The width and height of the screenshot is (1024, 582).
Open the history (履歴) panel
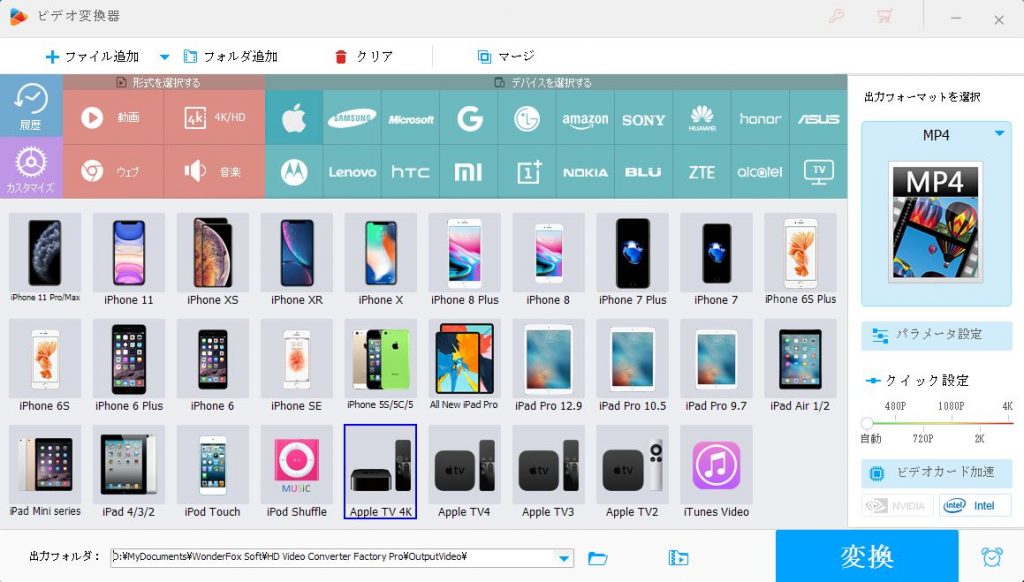[31, 105]
